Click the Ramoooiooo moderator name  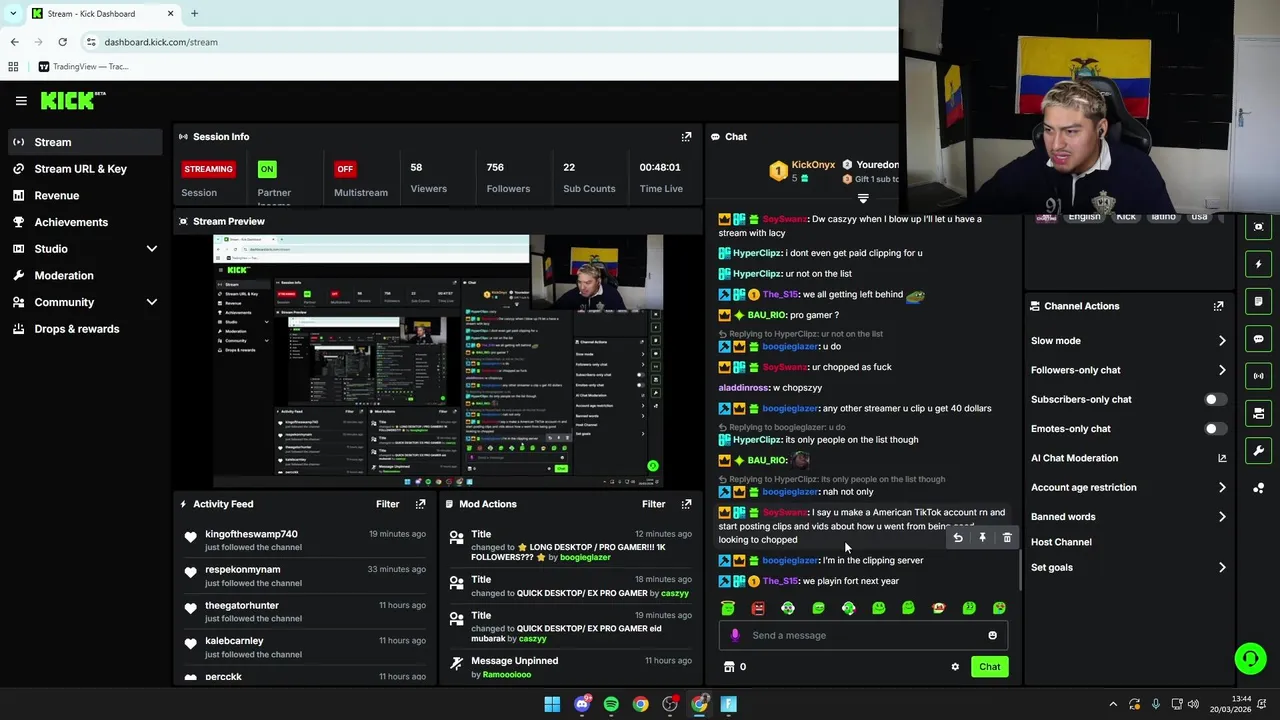[507, 675]
